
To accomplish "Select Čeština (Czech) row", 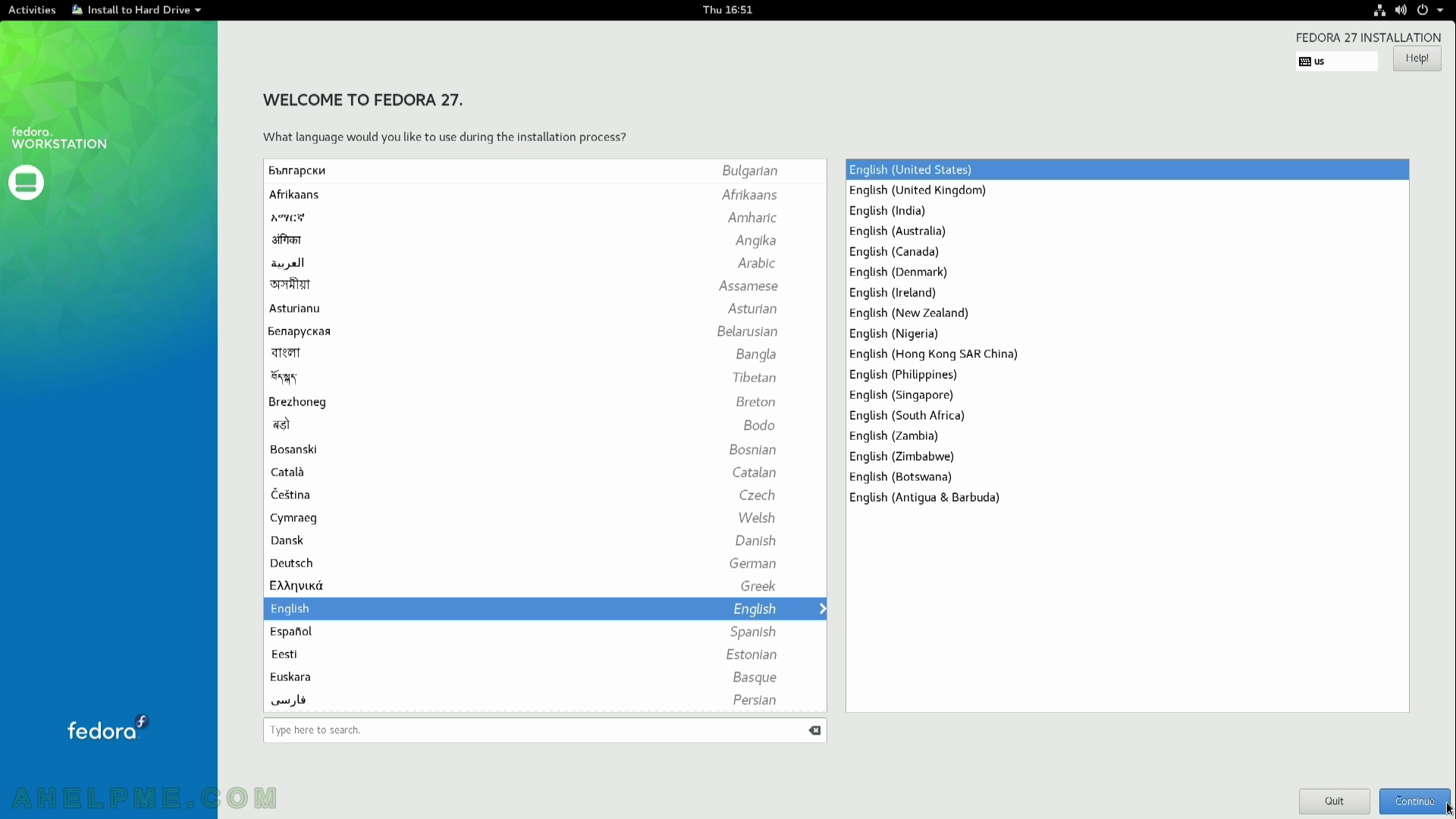I will pyautogui.click(x=544, y=495).
